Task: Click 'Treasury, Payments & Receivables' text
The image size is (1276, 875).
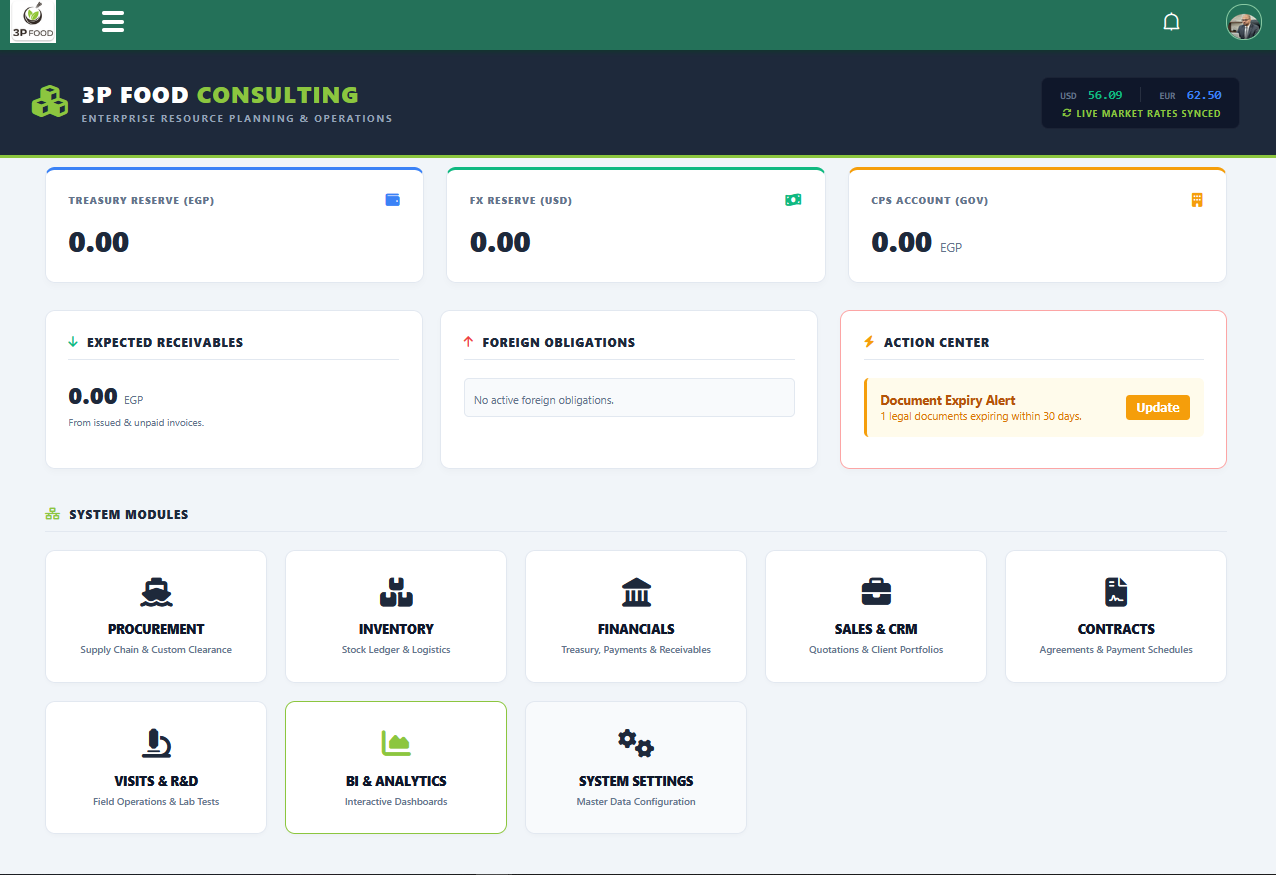Action: point(636,650)
